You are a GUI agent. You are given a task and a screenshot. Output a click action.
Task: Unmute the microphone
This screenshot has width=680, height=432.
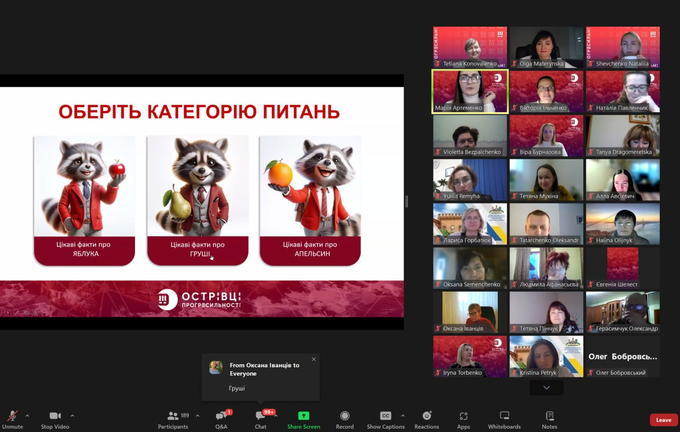coord(12,417)
